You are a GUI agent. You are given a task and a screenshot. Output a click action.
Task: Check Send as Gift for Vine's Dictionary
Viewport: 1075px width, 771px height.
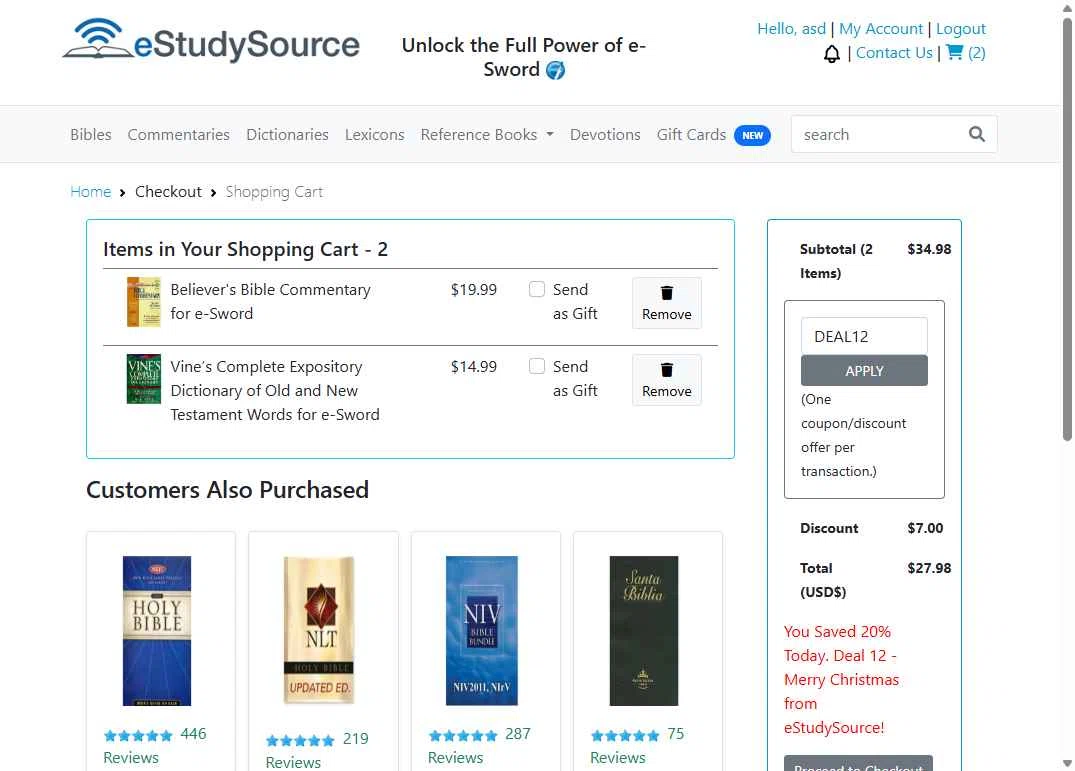(x=537, y=366)
